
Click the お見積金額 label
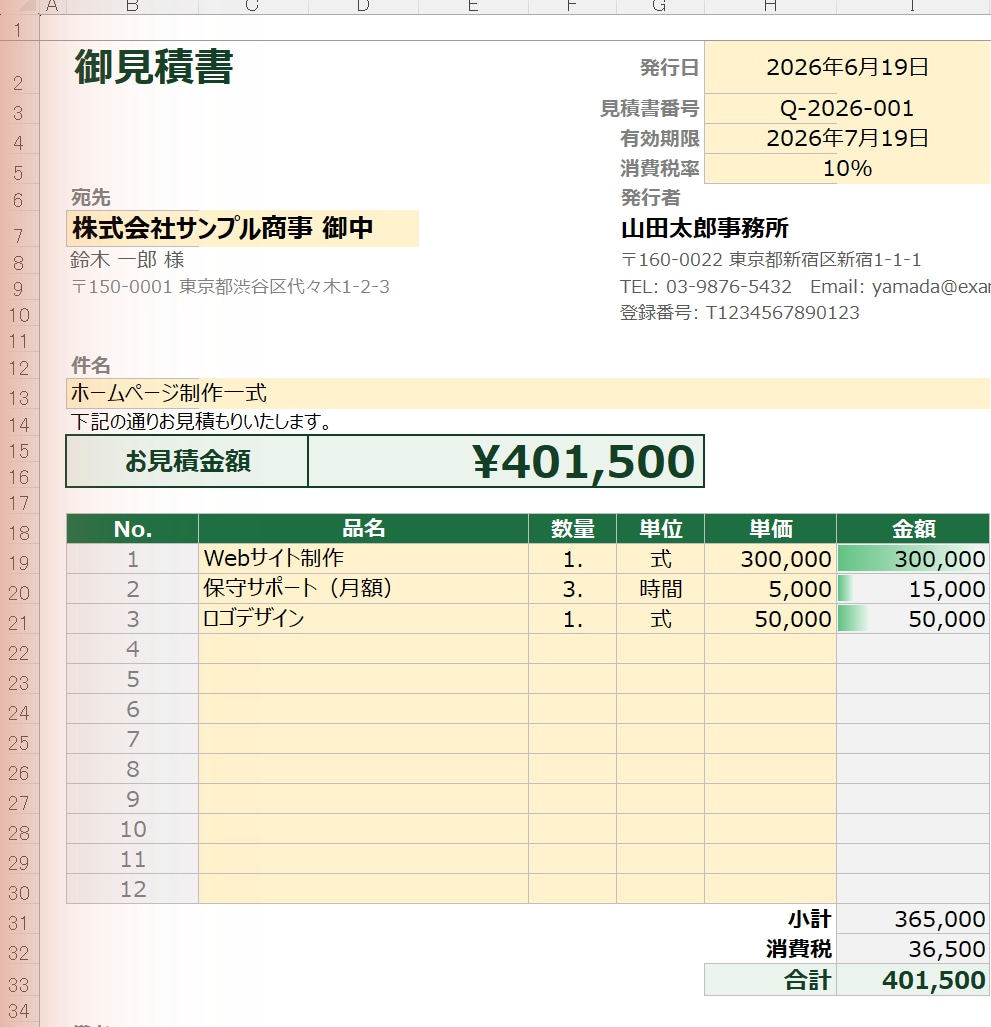187,461
